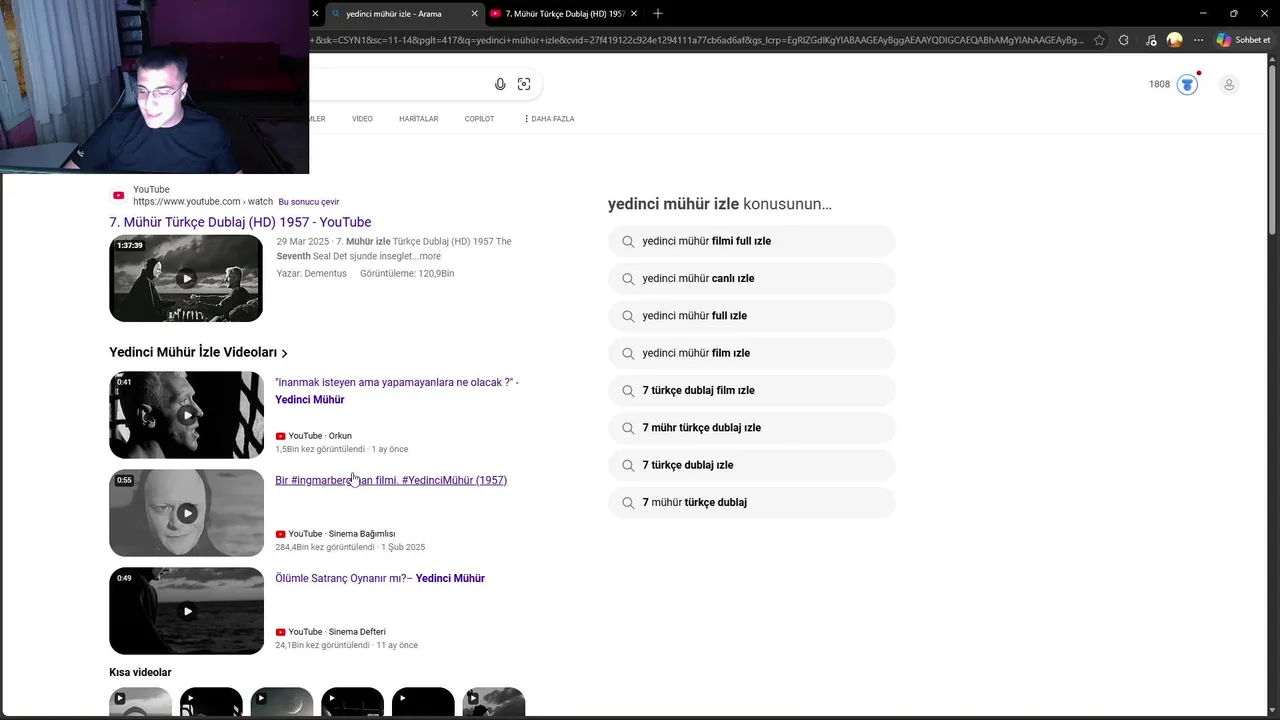Search suggestion '7 türkçe dublaj izle'

pyautogui.click(x=751, y=465)
